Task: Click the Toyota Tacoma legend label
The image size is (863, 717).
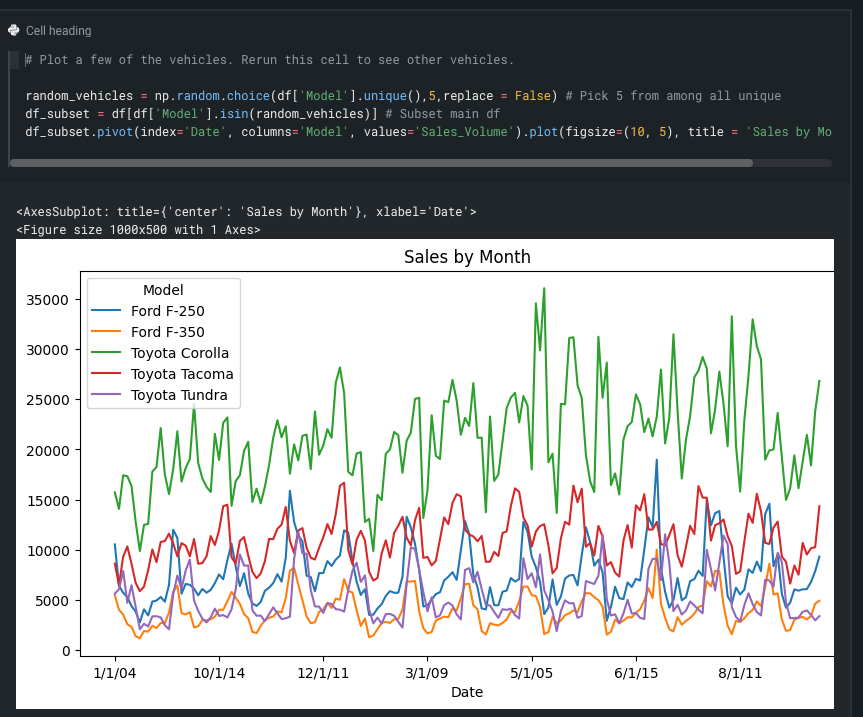Action: (x=182, y=374)
